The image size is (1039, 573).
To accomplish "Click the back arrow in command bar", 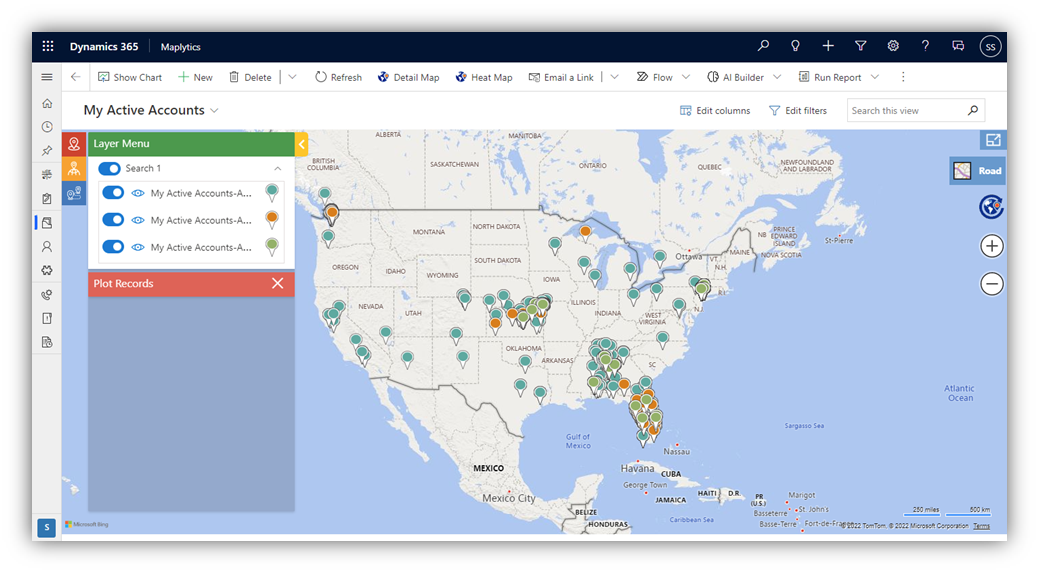I will coord(76,77).
